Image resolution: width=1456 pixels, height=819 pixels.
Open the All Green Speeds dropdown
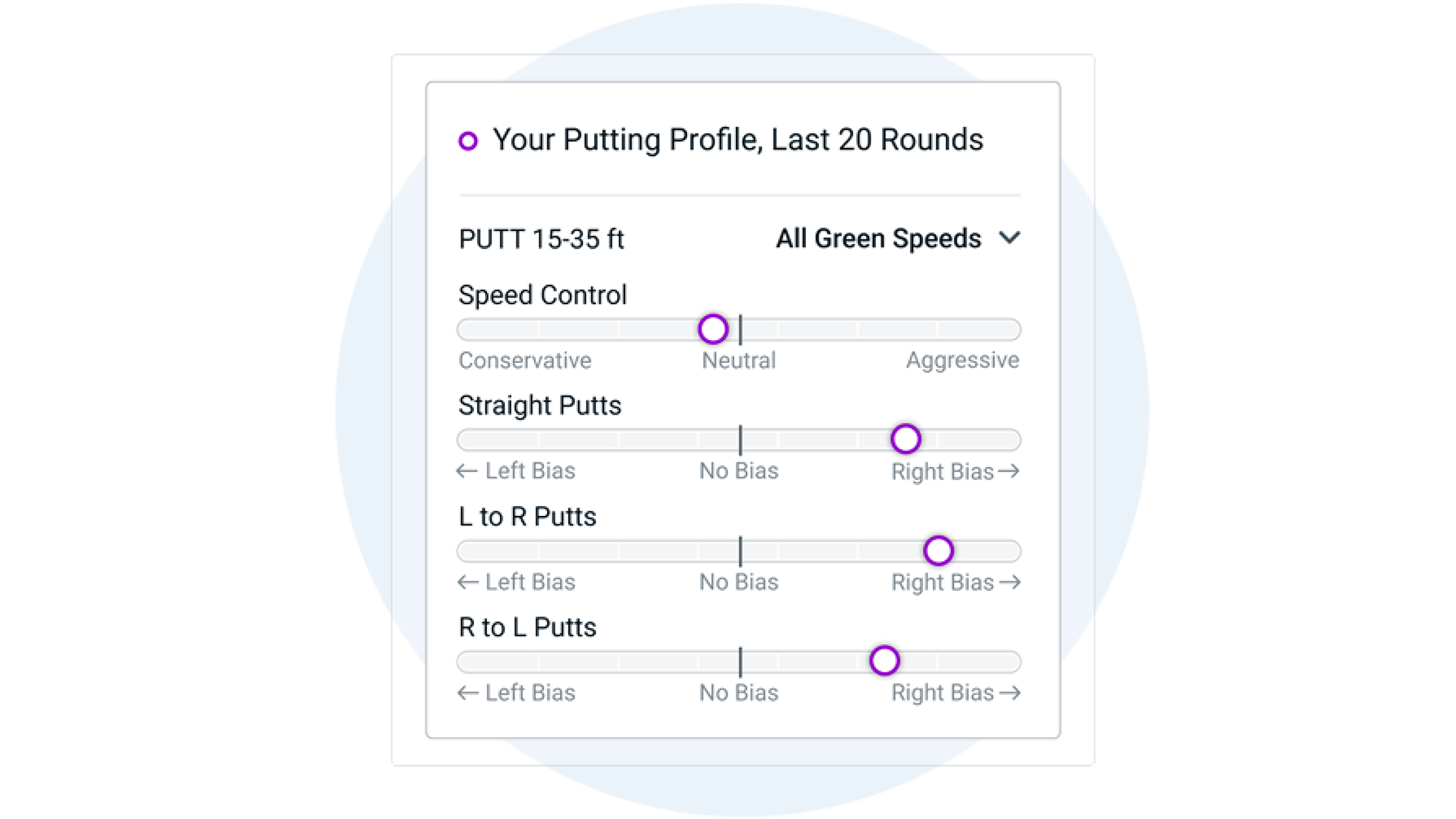(898, 238)
